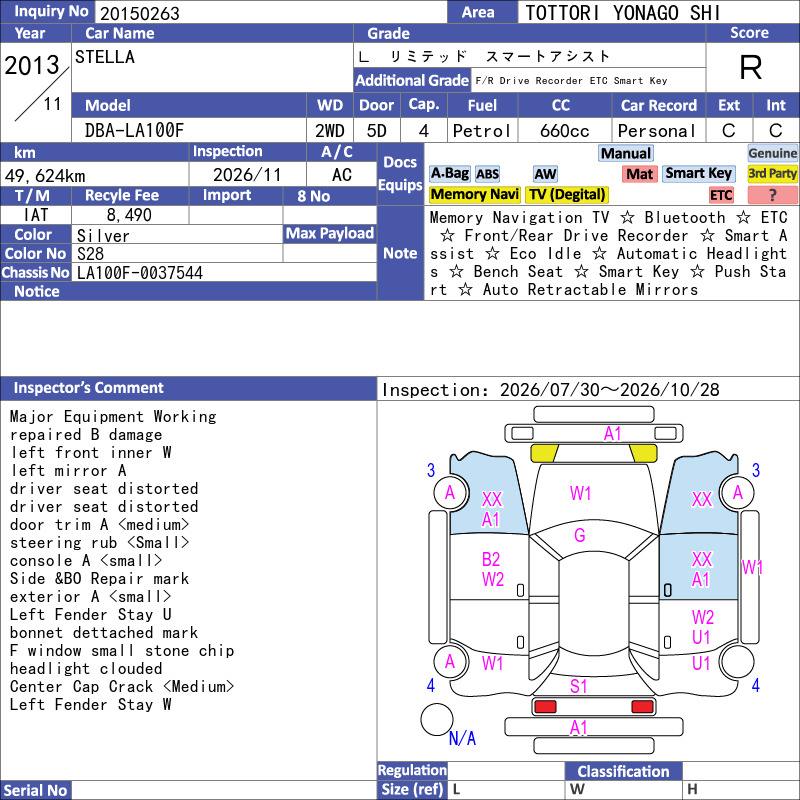Select the 5D door value

pyautogui.click(x=377, y=131)
